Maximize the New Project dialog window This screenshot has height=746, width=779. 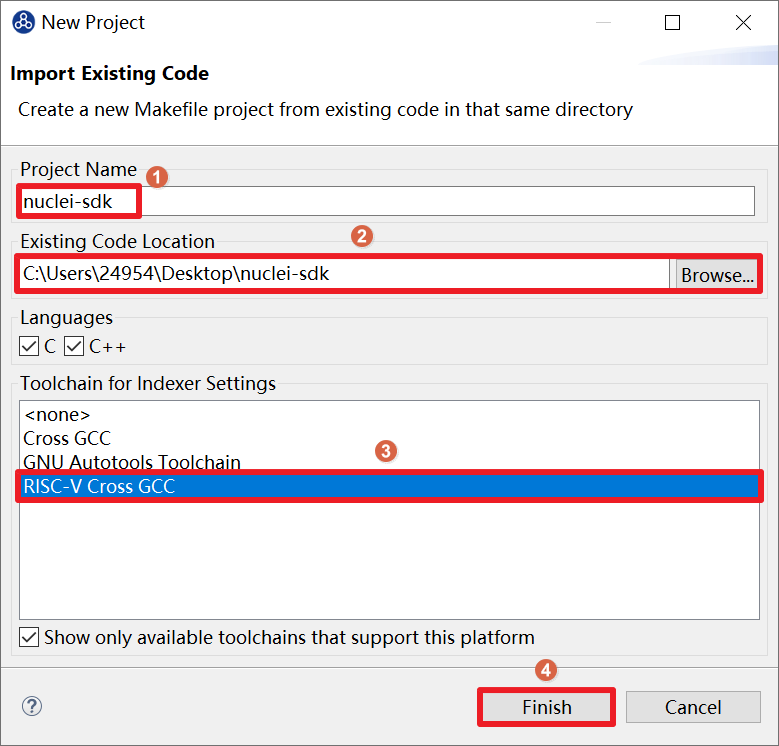[672, 22]
